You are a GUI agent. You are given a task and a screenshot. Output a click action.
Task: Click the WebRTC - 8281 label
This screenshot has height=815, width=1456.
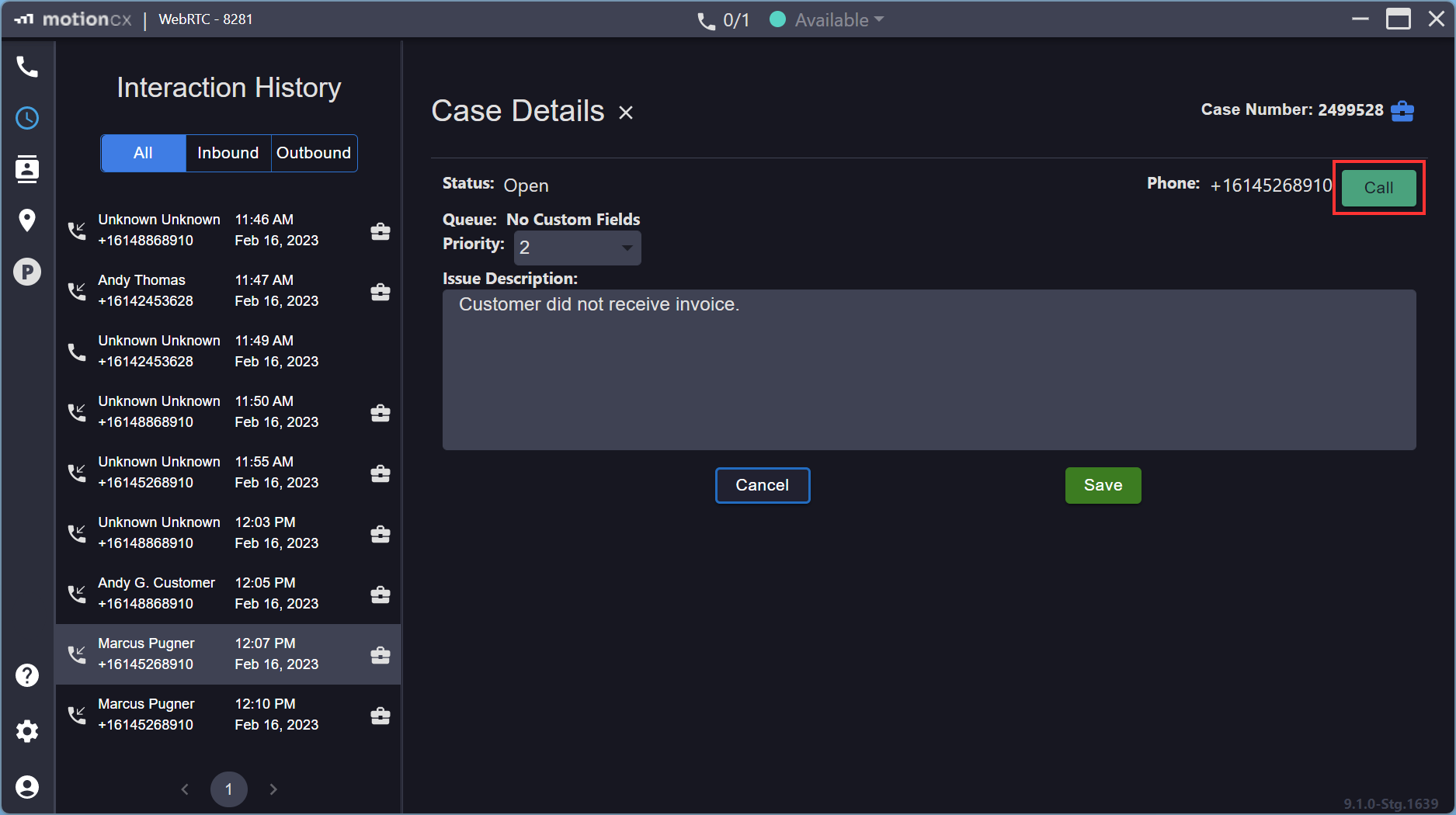206,19
